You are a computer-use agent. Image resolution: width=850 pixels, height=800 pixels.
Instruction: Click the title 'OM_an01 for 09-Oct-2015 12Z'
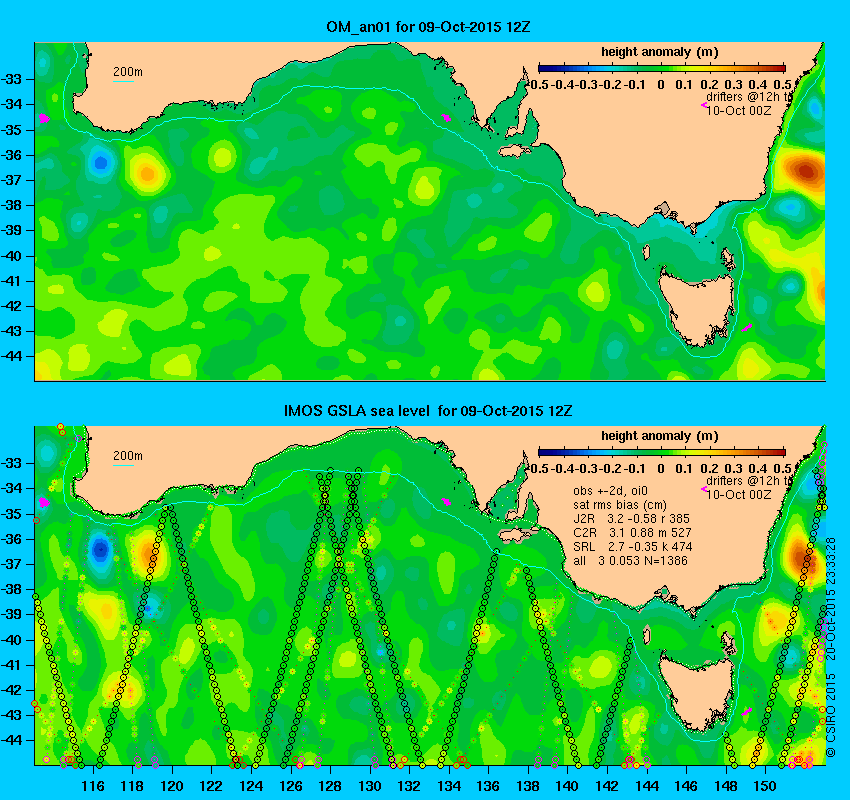[x=428, y=27]
